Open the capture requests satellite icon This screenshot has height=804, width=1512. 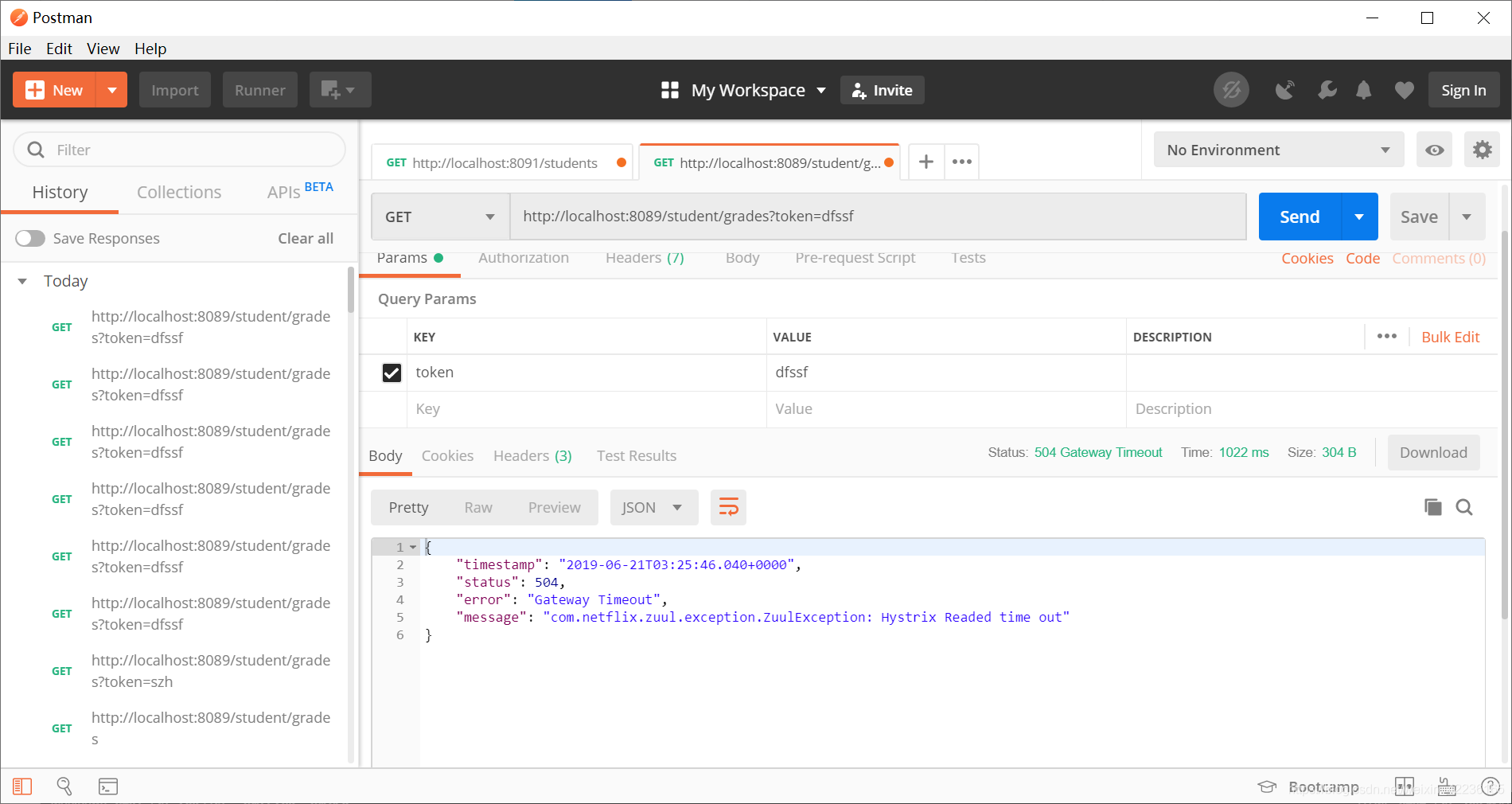tap(1284, 90)
